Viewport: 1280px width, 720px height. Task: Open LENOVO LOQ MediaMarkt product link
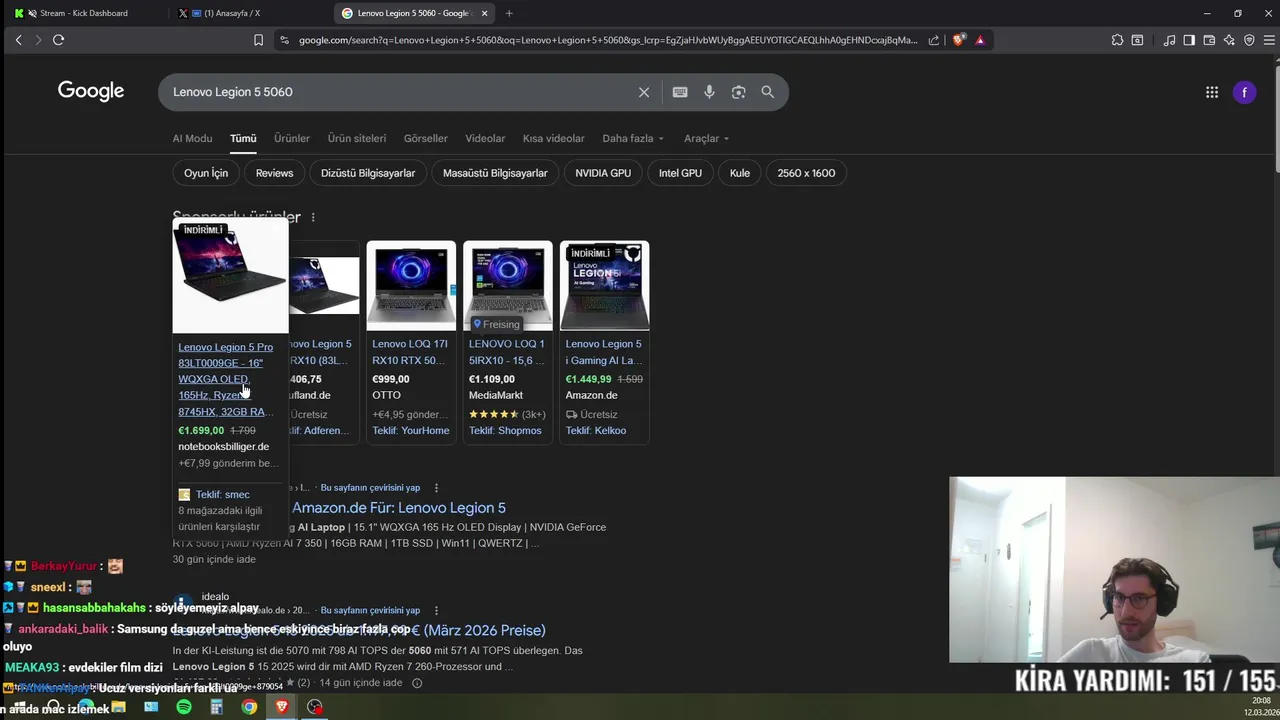pyautogui.click(x=507, y=352)
